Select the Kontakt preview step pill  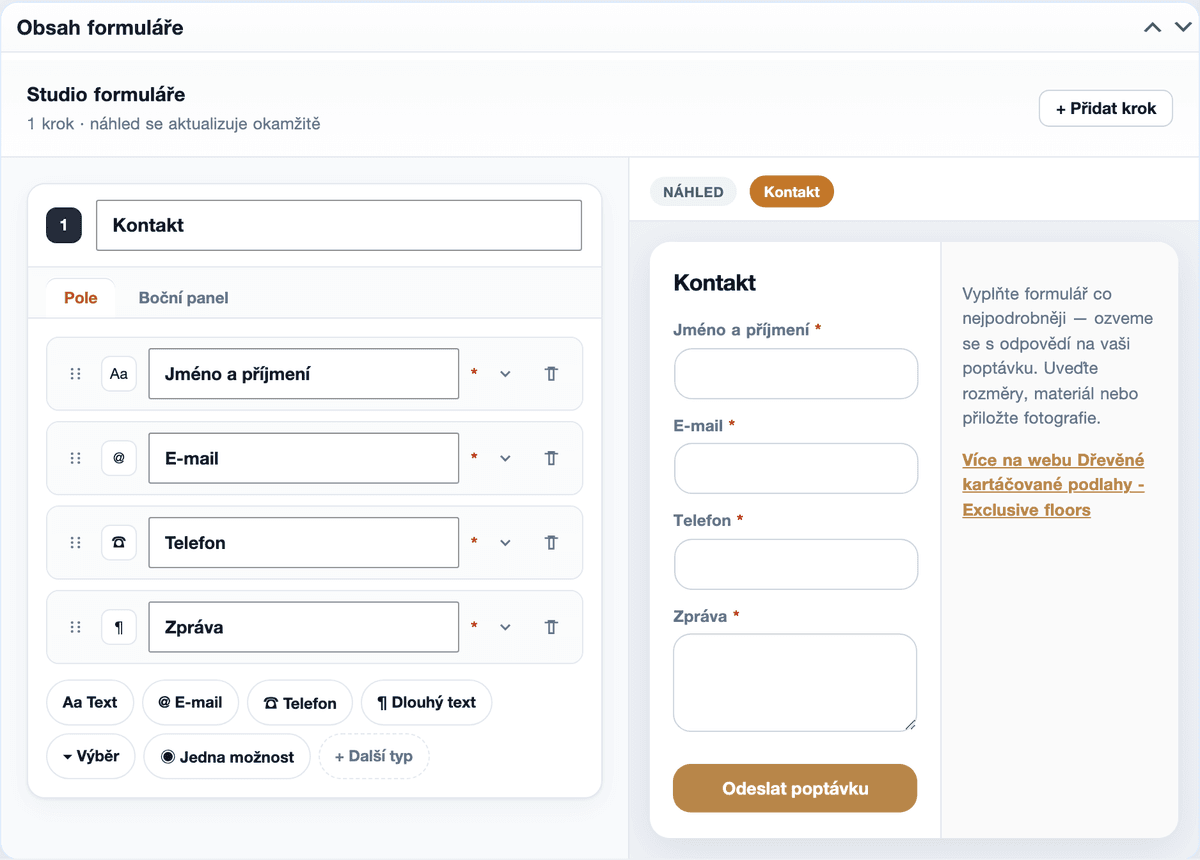[791, 192]
